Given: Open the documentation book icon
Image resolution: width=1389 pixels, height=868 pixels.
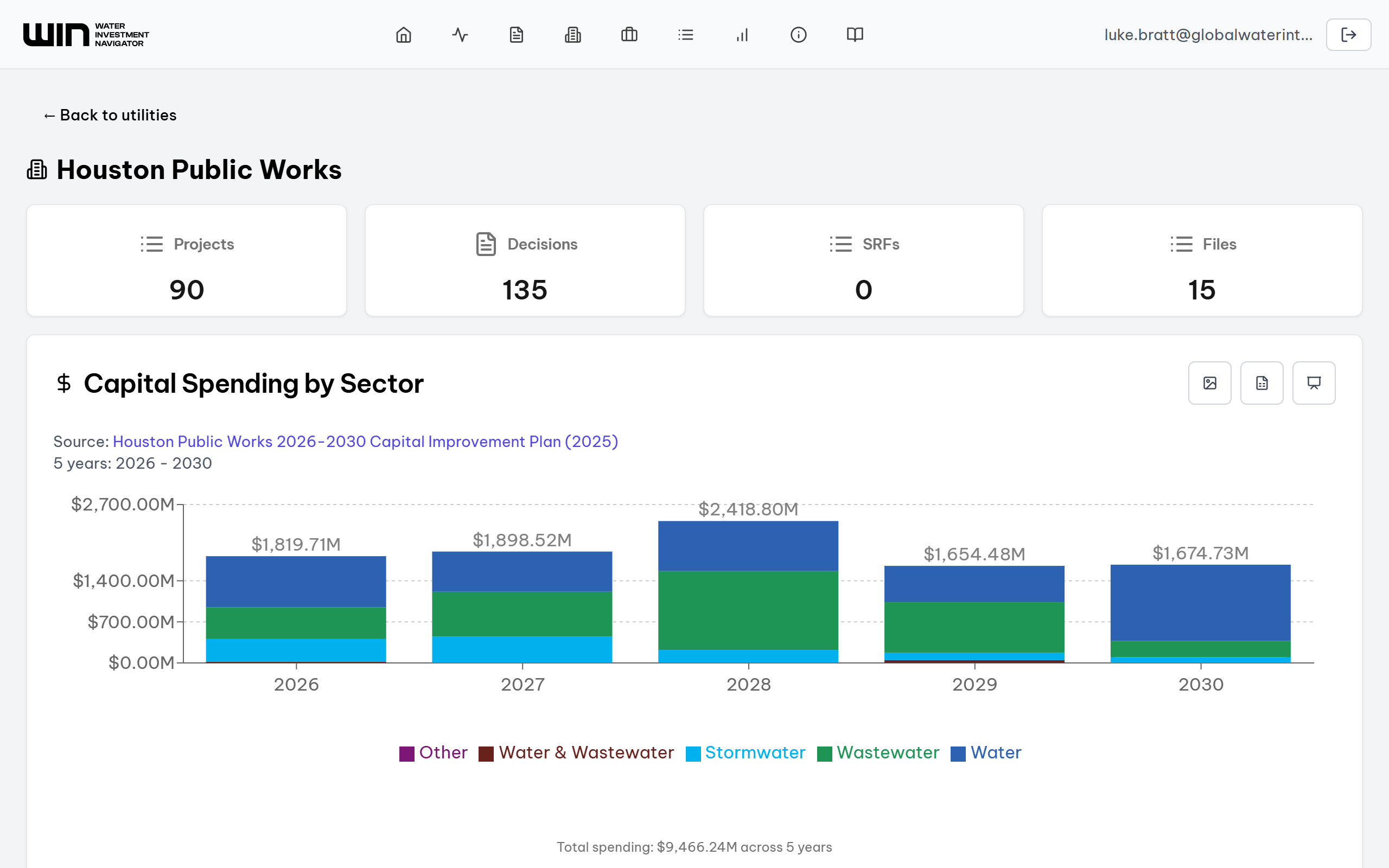Looking at the screenshot, I should (854, 34).
